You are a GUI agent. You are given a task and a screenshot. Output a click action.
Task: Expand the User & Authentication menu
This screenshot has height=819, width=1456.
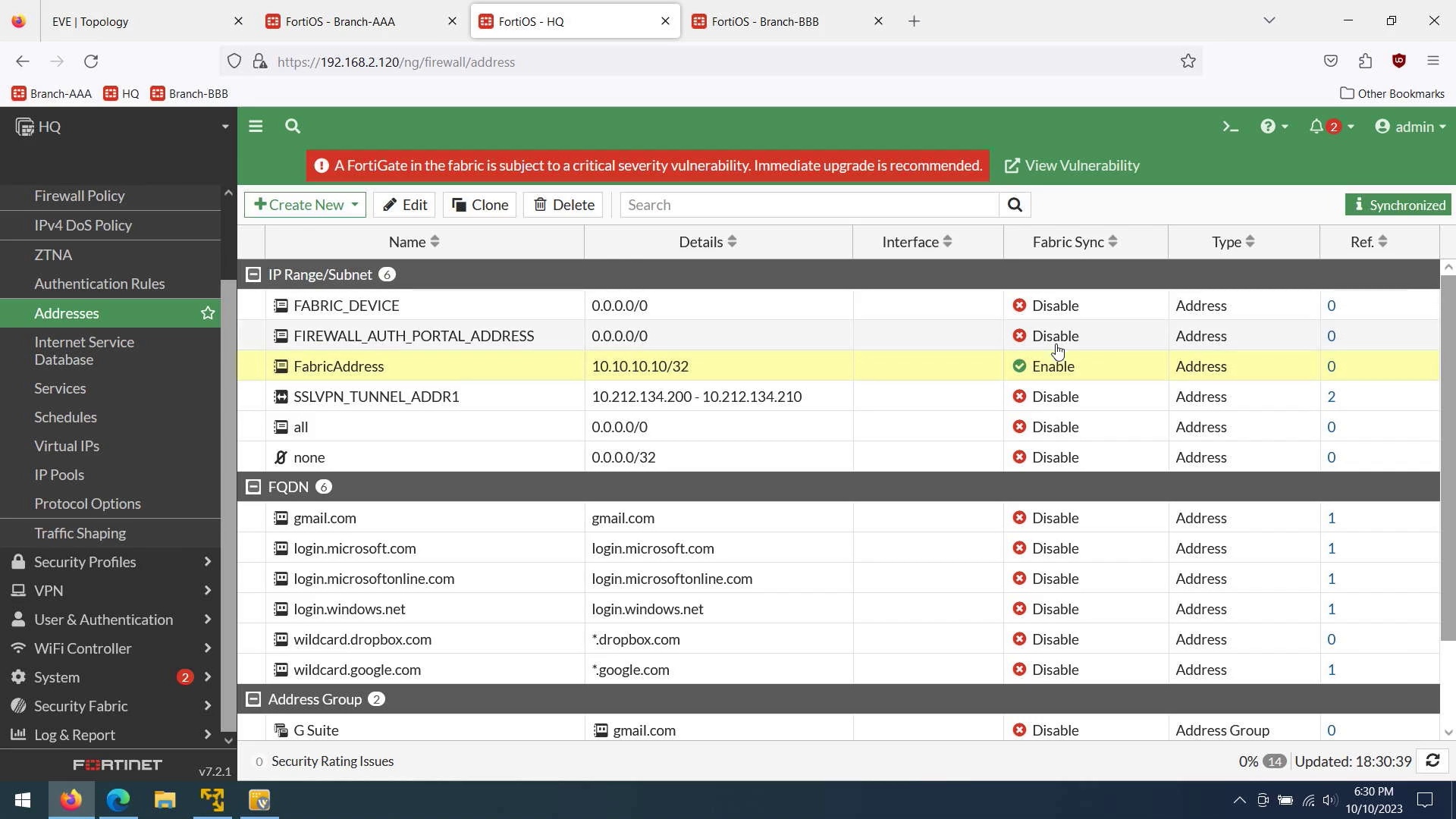click(x=111, y=620)
